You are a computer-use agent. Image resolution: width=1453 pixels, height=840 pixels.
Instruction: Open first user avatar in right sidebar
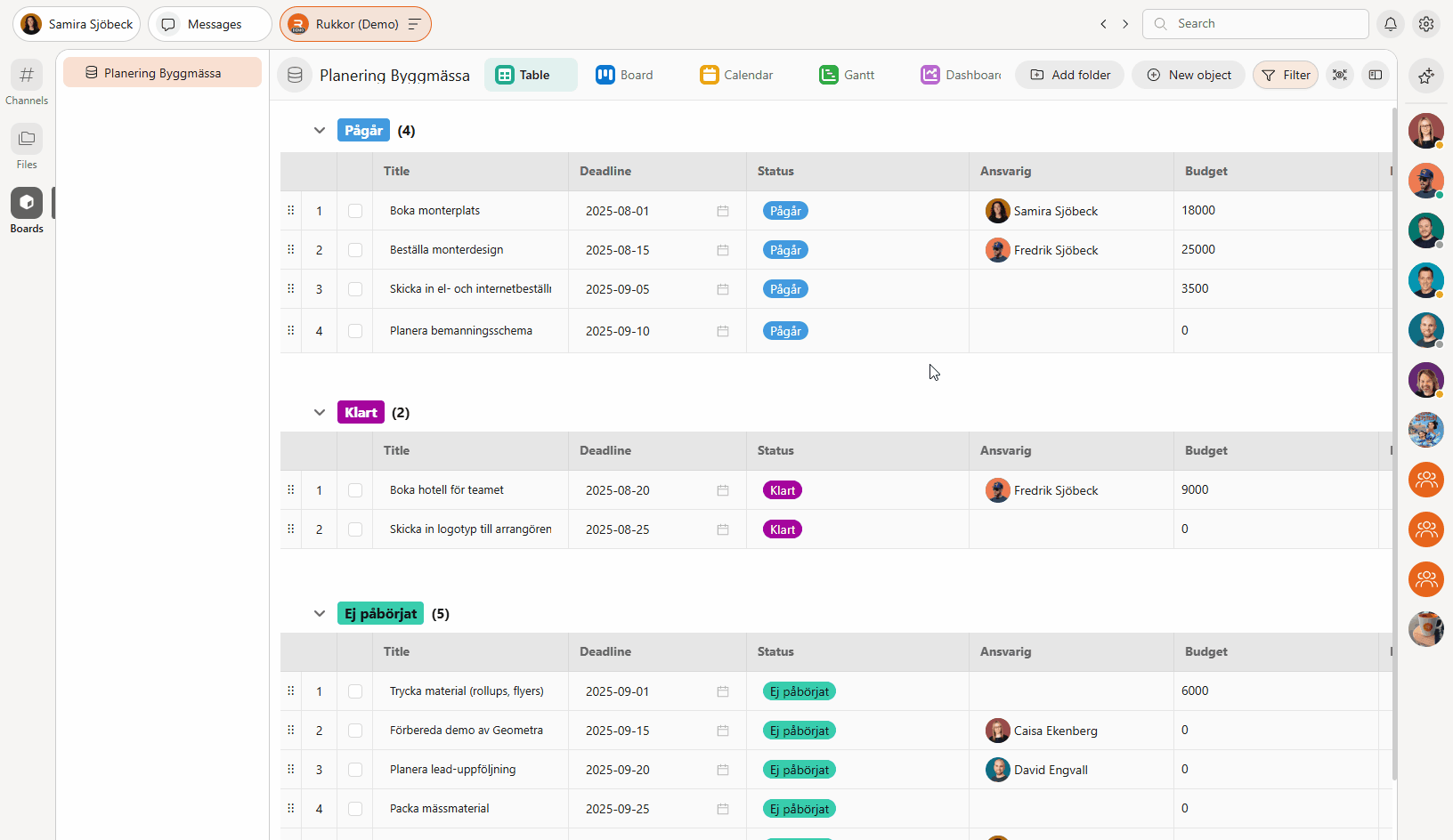(x=1426, y=131)
